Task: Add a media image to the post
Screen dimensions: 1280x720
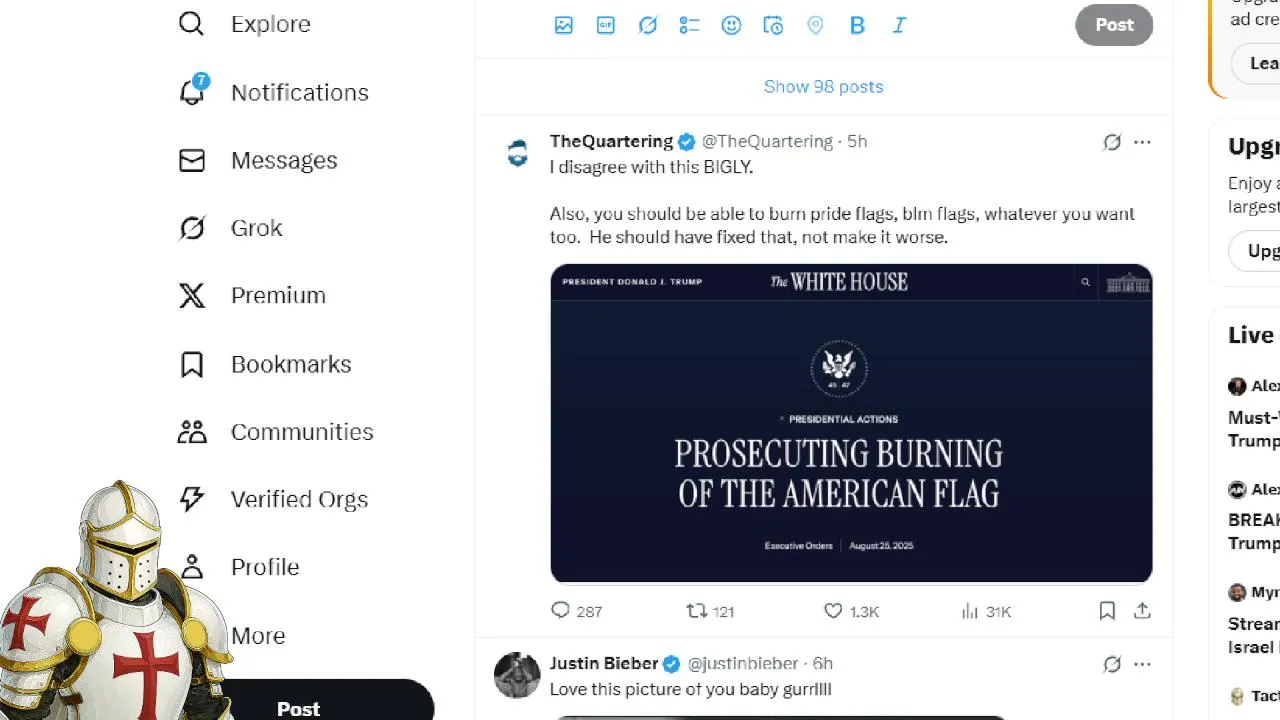Action: [564, 26]
